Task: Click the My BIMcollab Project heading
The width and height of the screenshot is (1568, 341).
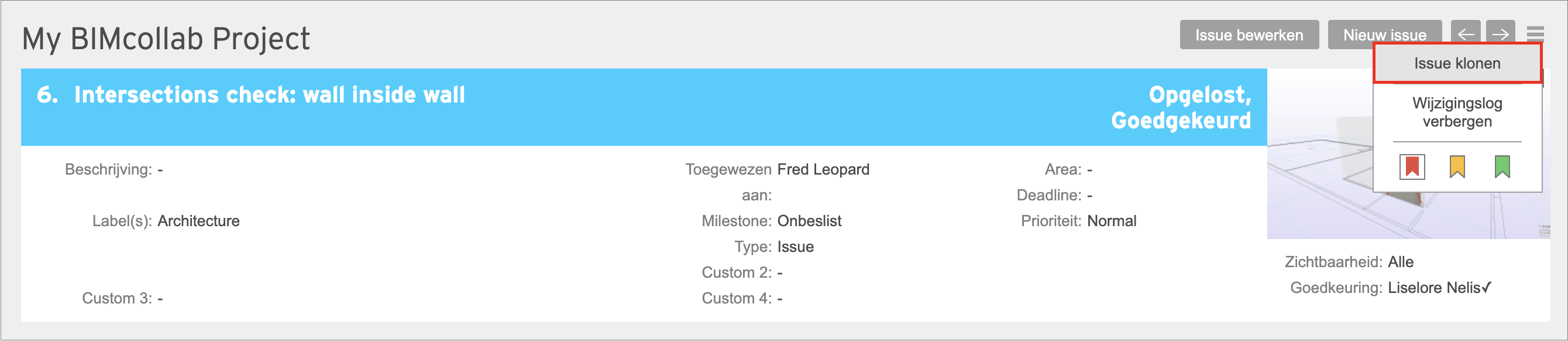Action: pos(166,39)
